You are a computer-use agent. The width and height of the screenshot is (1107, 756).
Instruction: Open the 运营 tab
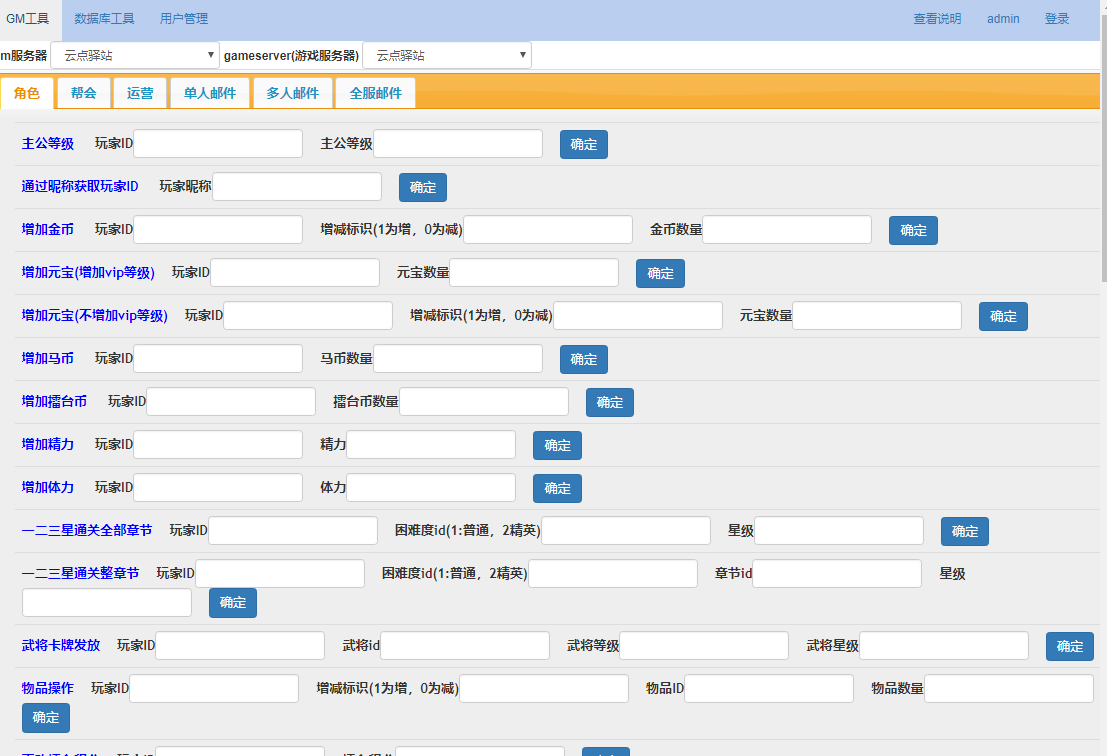click(140, 93)
